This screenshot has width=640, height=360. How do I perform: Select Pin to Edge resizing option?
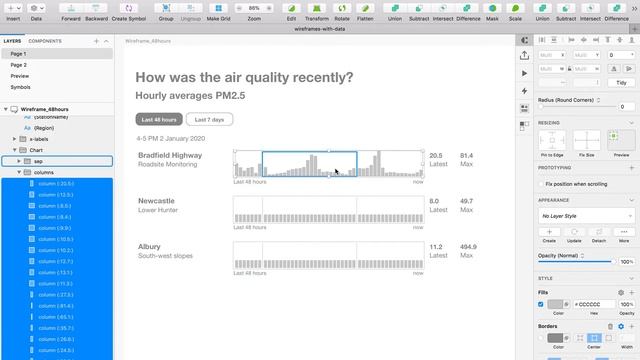(552, 140)
